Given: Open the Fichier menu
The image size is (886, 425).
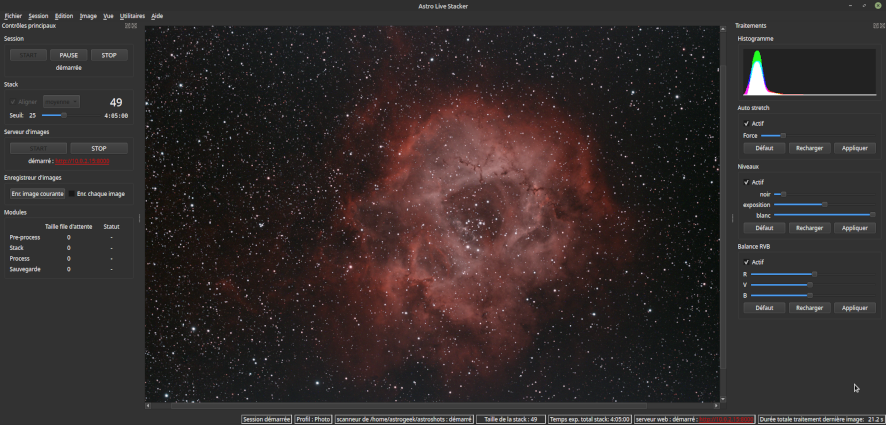Looking at the screenshot, I should (x=13, y=16).
